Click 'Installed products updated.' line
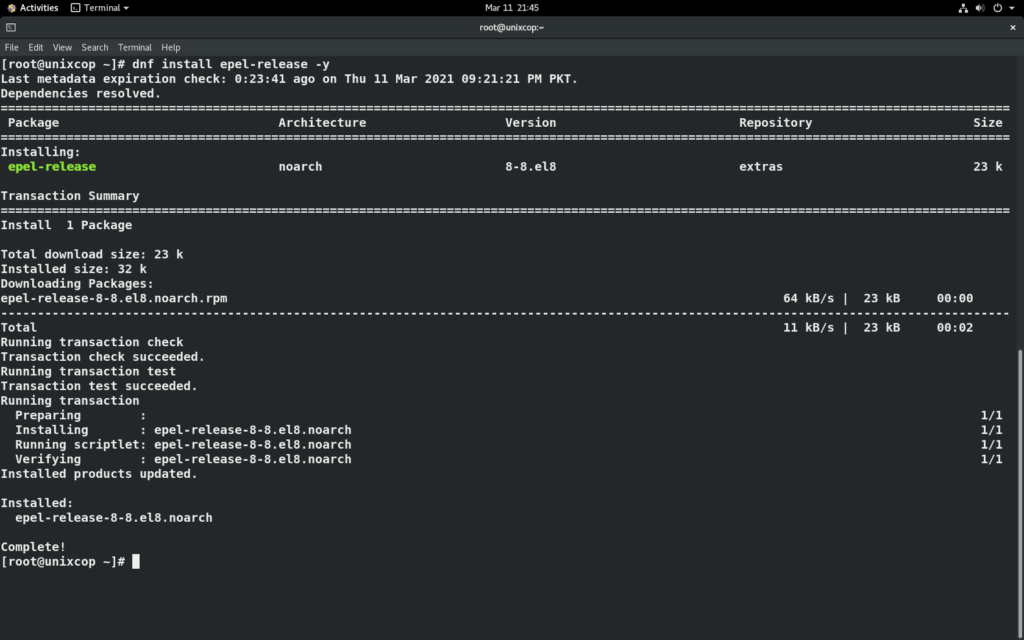The width and height of the screenshot is (1024, 640). tap(99, 474)
